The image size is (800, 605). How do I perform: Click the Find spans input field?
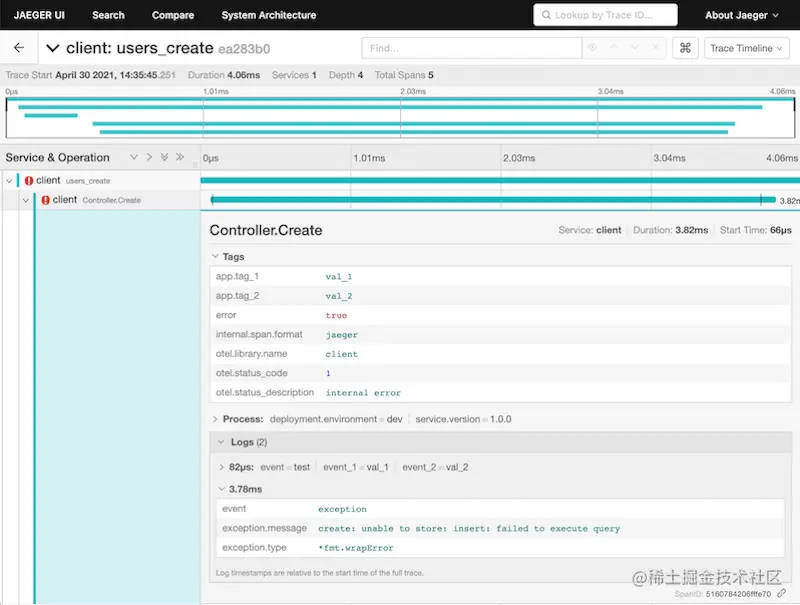pos(471,48)
